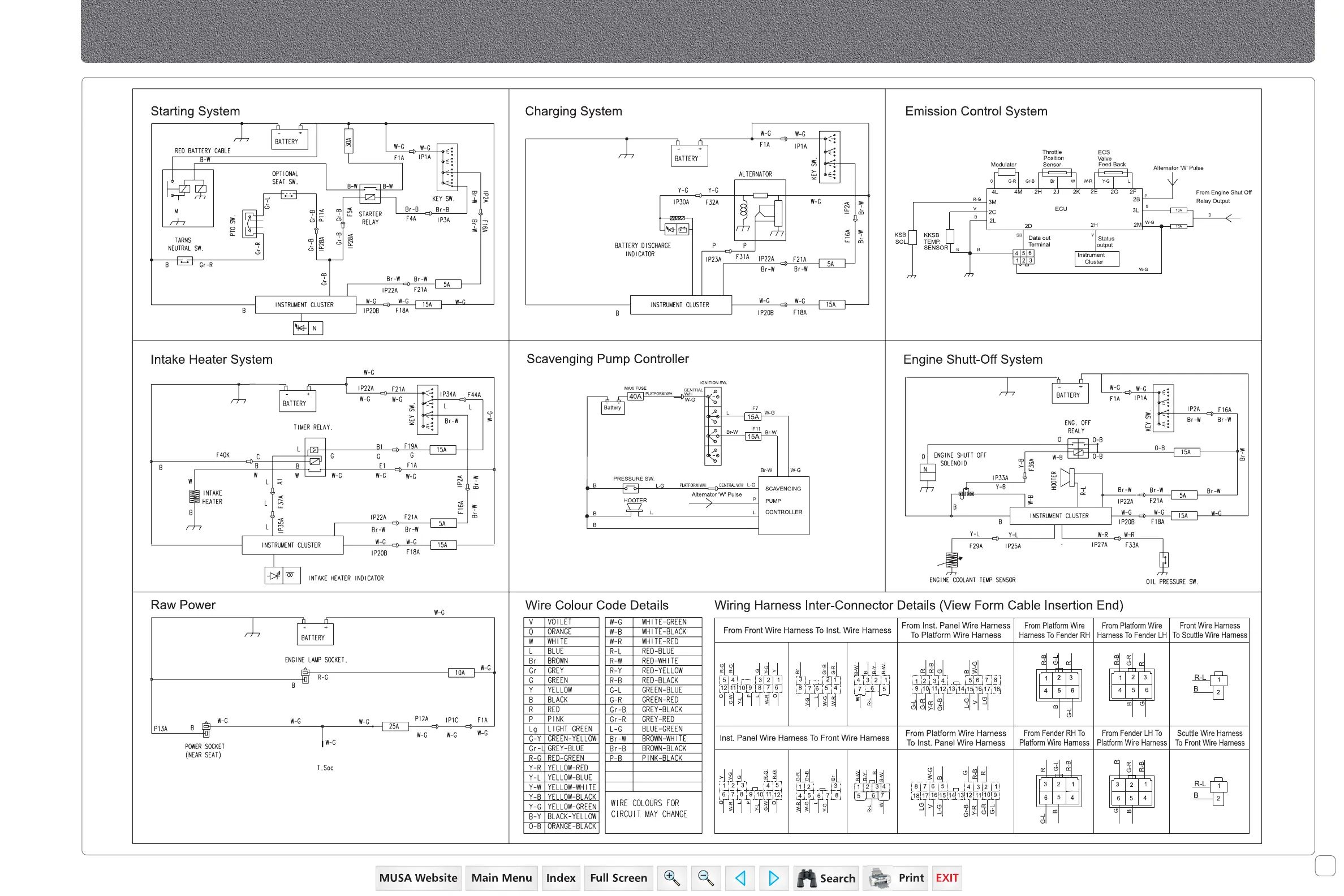
Task: Zoom in with magnifier plus icon
Action: click(x=671, y=878)
